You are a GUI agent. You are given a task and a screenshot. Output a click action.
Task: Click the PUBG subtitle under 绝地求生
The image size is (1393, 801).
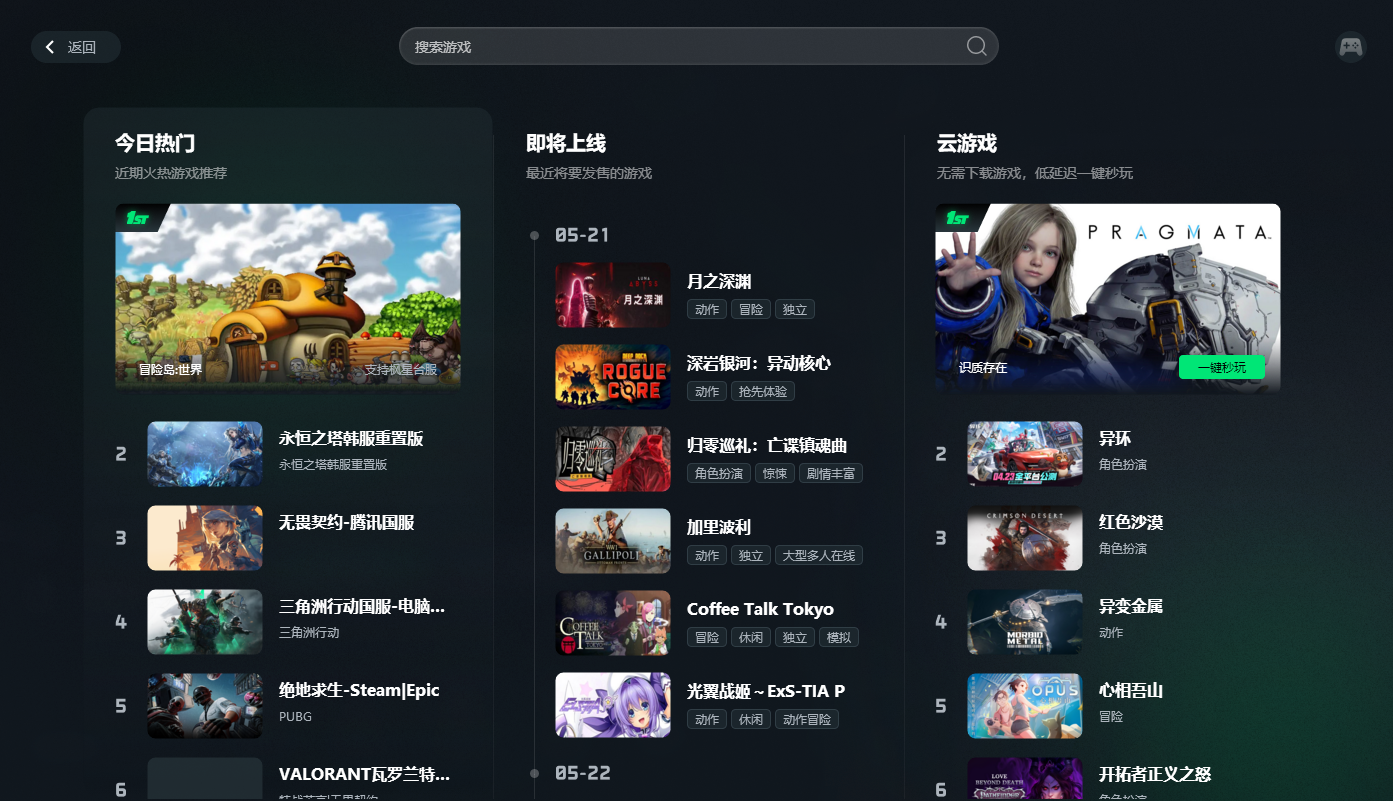point(296,717)
